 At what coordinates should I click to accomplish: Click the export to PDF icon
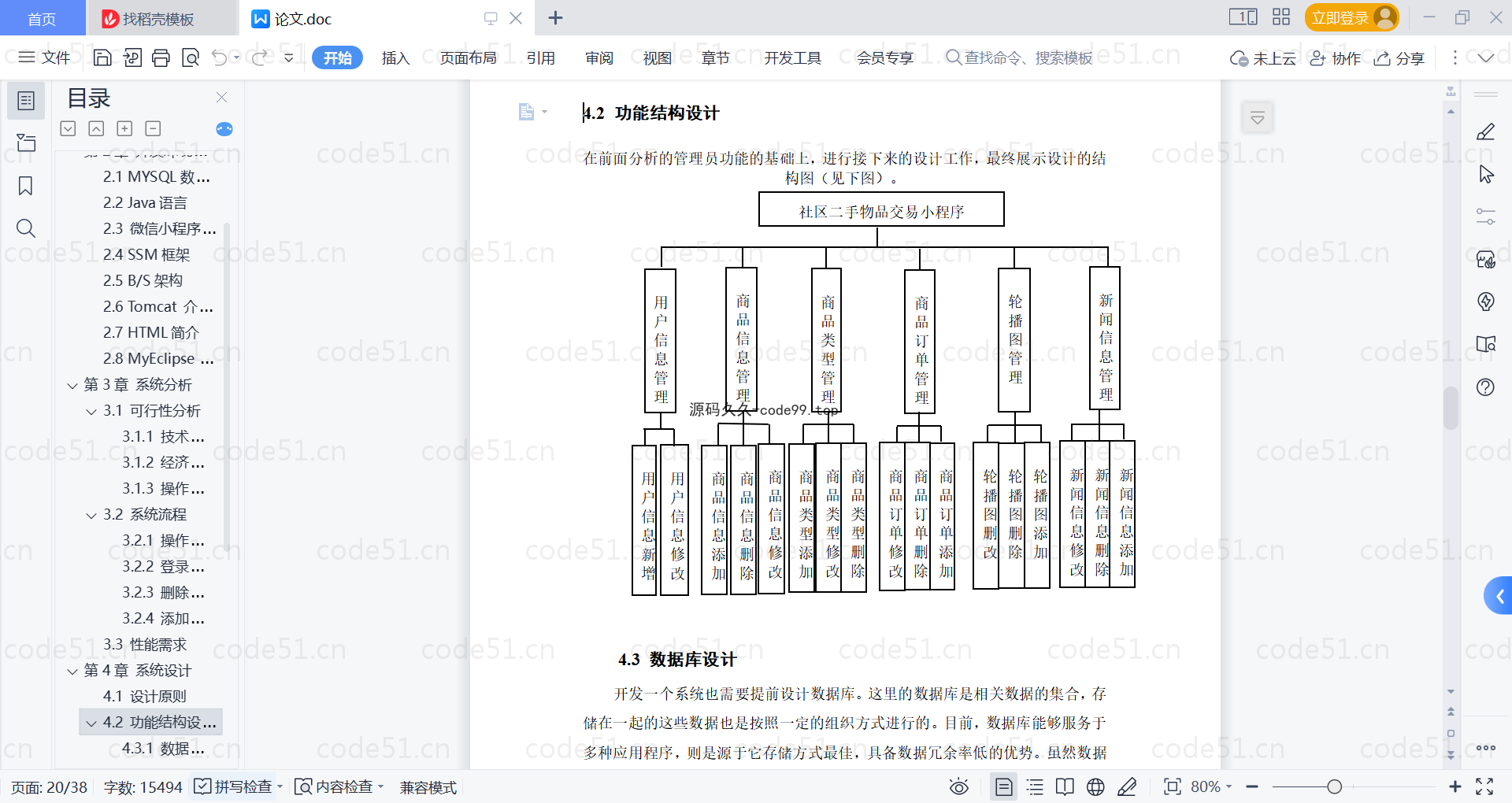pyautogui.click(x=132, y=57)
